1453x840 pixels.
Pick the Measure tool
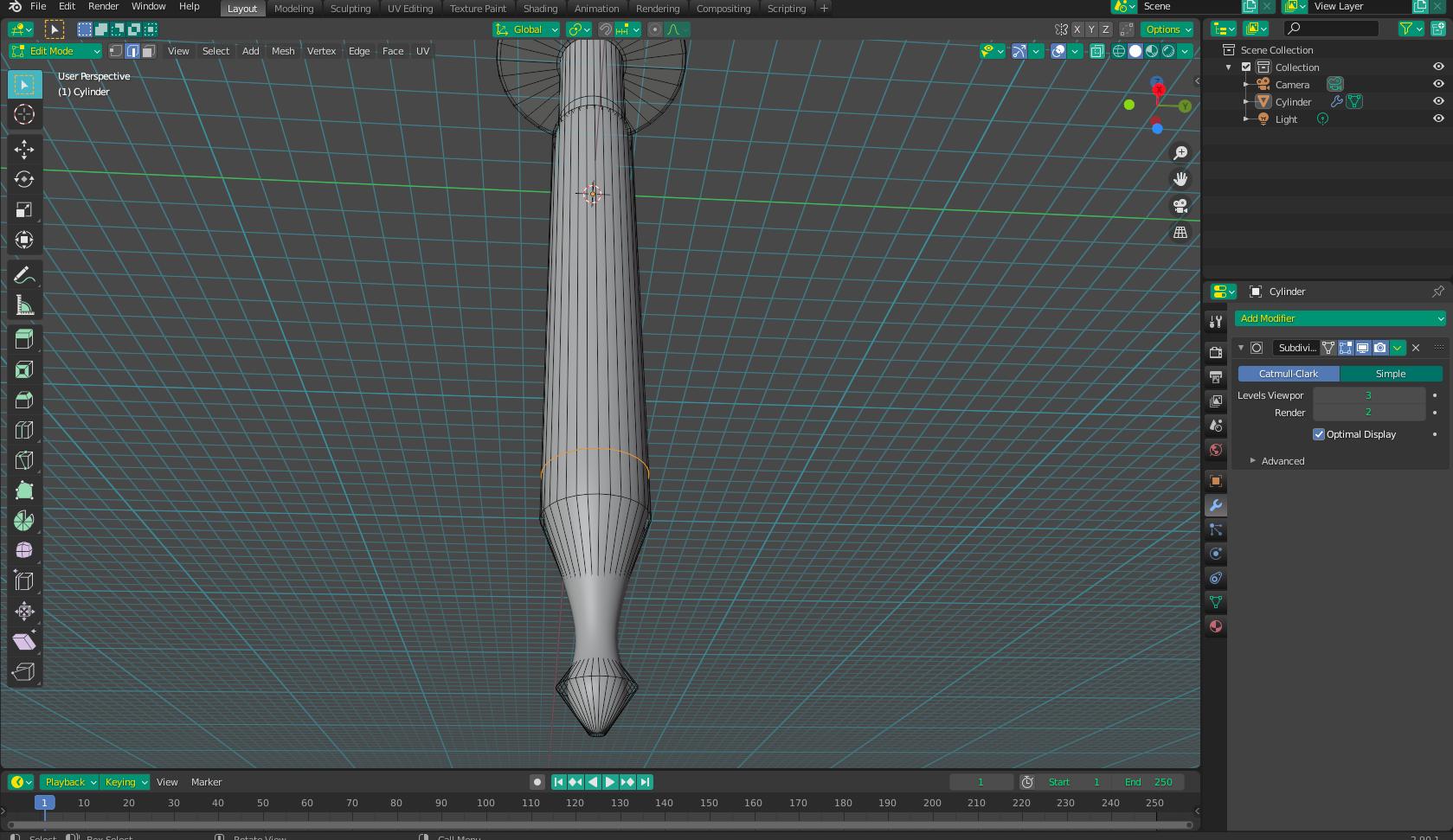[x=24, y=305]
